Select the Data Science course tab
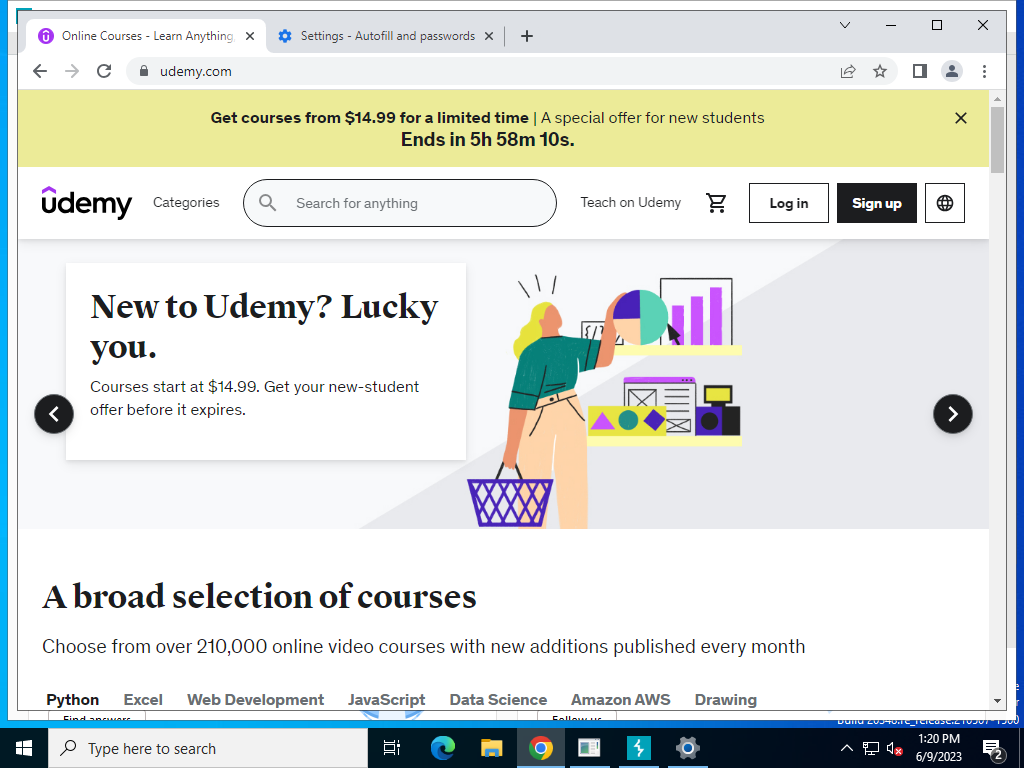Screen dimensions: 1024x768 498,699
